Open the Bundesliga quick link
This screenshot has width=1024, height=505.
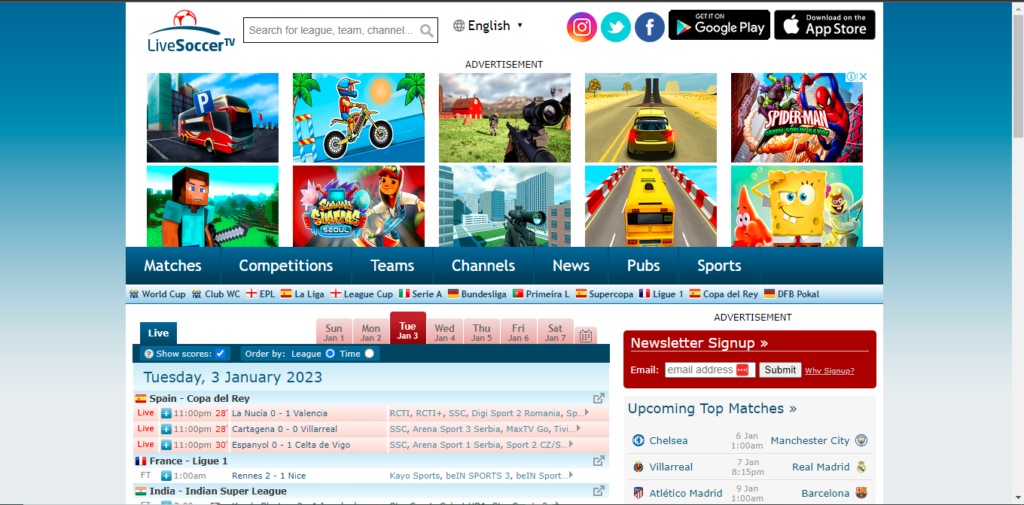click(x=477, y=294)
